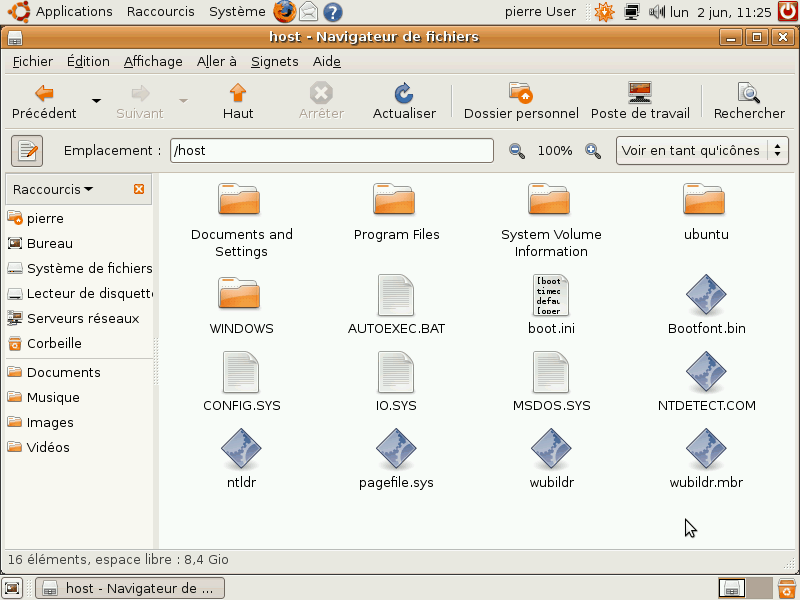
Task: Open the Aller à menu
Action: [x=216, y=62]
